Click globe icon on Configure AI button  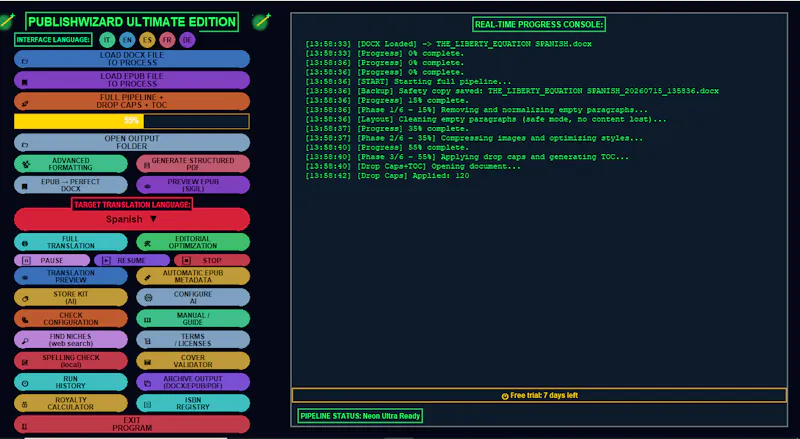click(148, 298)
